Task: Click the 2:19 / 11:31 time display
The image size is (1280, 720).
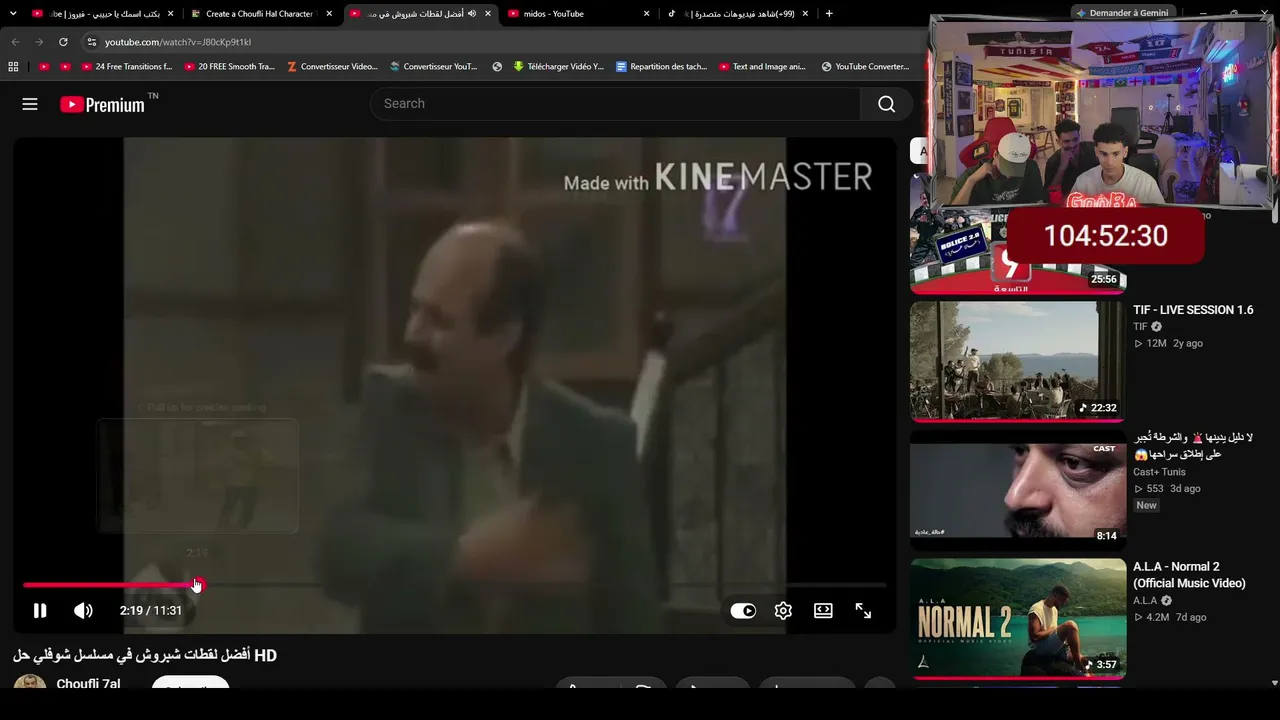Action: pos(151,611)
